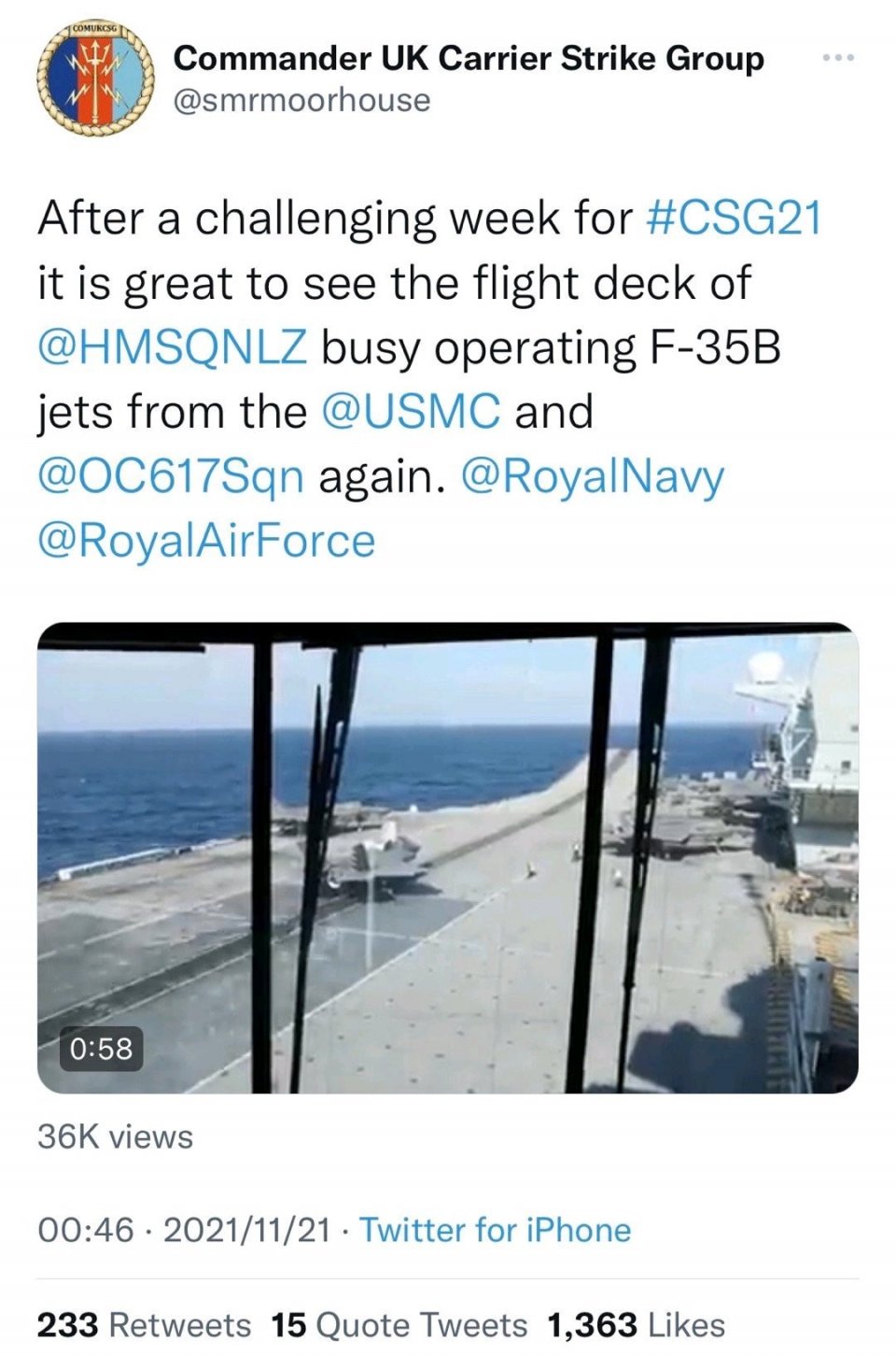The height and width of the screenshot is (1355, 896).
Task: Open the Commander UK Carrier Strike Group avatar
Action: point(95,81)
